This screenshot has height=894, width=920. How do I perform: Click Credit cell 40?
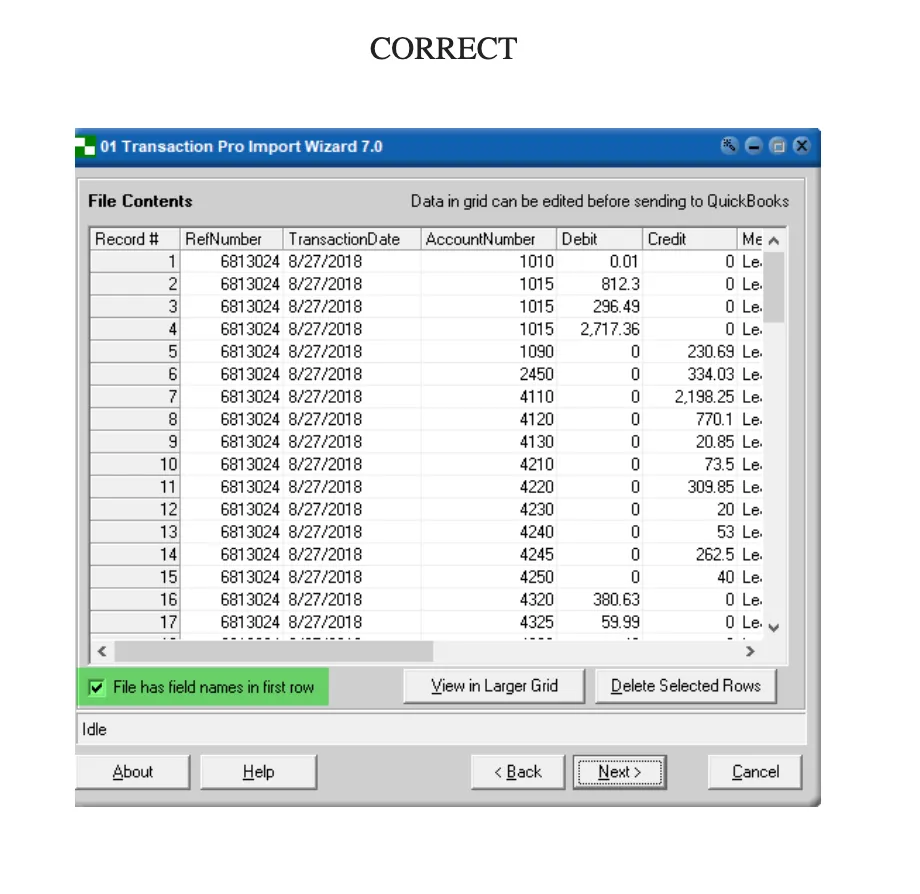(x=689, y=577)
